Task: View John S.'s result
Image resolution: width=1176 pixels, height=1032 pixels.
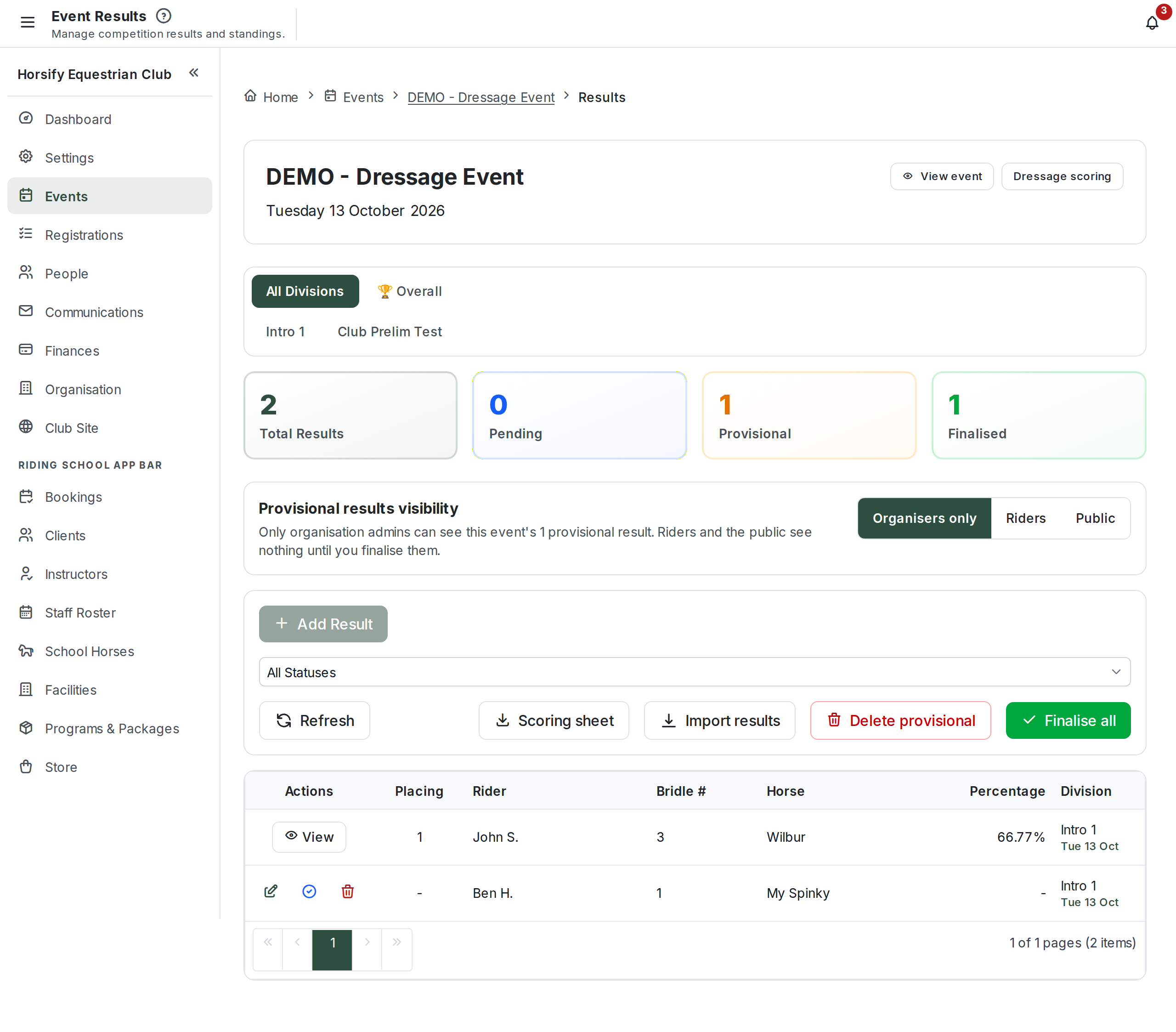Action: [309, 837]
